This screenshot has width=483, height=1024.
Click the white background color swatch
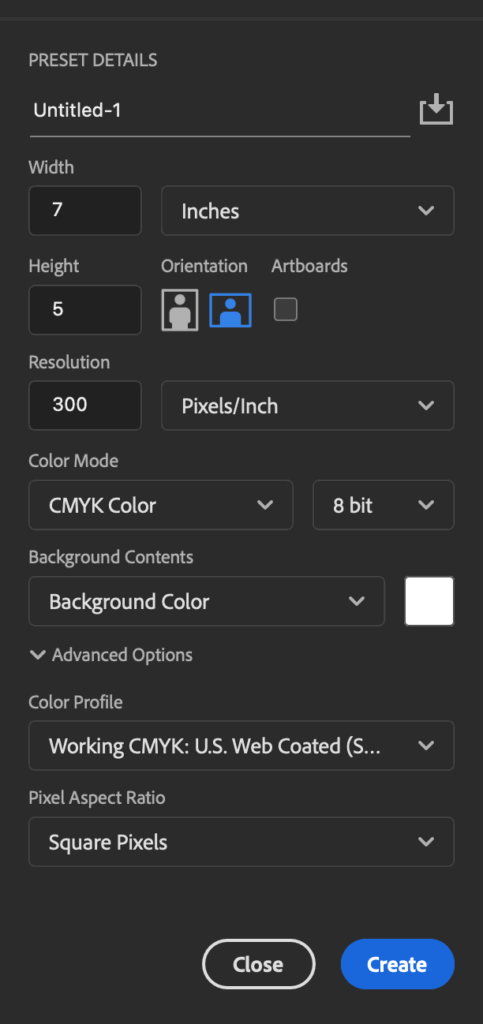(x=429, y=601)
